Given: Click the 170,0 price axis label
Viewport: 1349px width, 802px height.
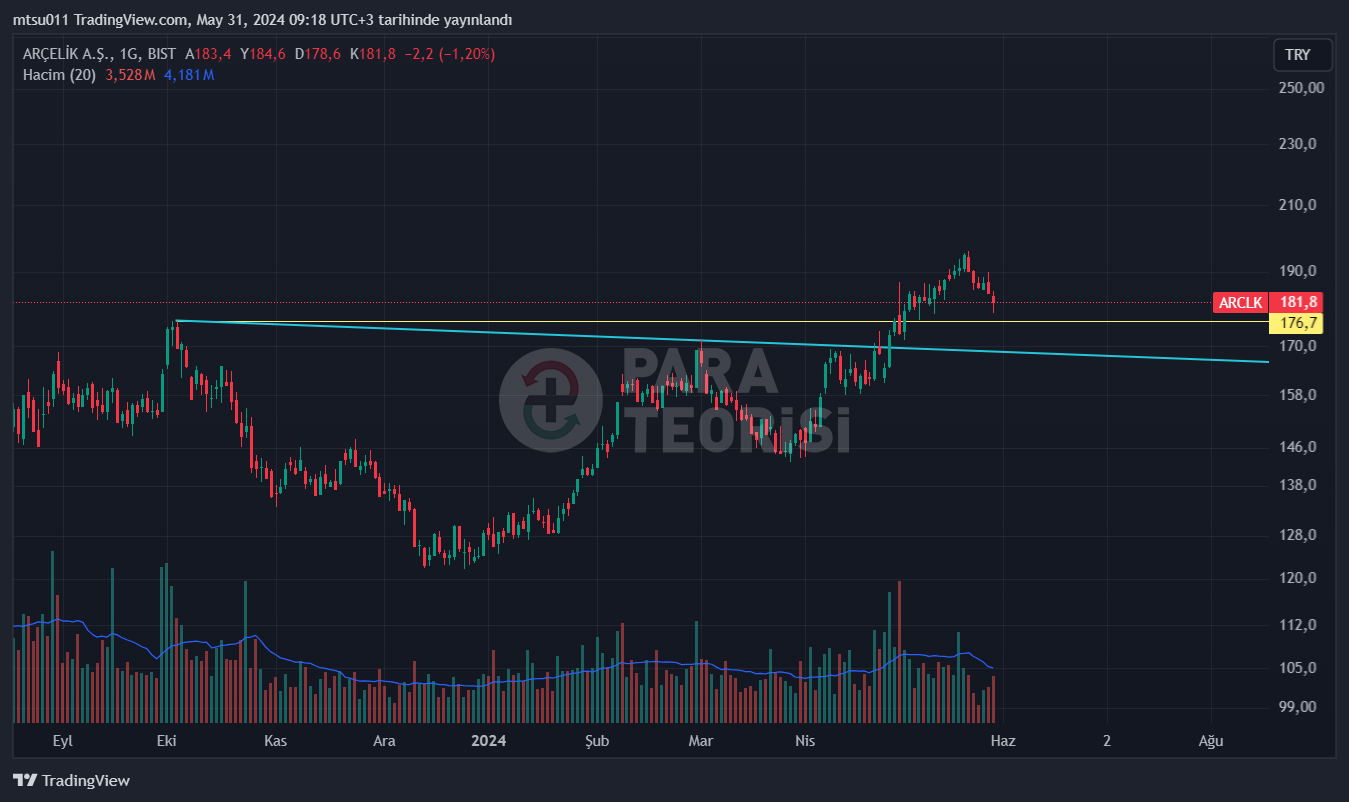Looking at the screenshot, I should click(x=1298, y=346).
